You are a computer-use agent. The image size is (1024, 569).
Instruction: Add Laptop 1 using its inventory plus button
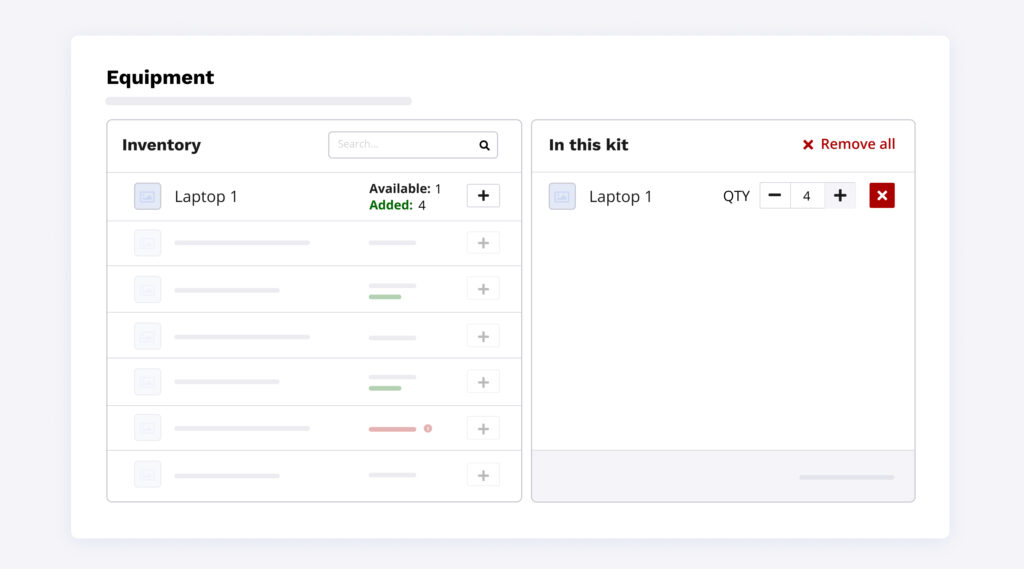click(x=483, y=196)
